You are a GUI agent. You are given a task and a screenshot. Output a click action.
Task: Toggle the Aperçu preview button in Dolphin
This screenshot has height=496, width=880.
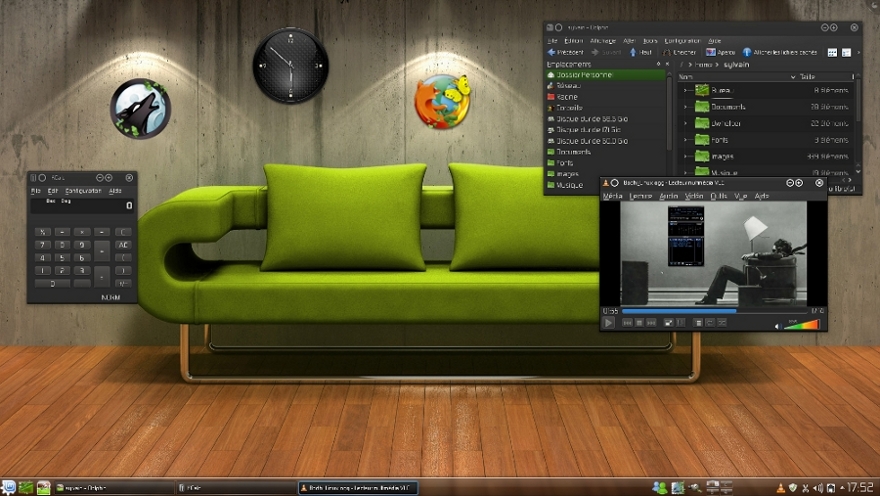pos(721,52)
